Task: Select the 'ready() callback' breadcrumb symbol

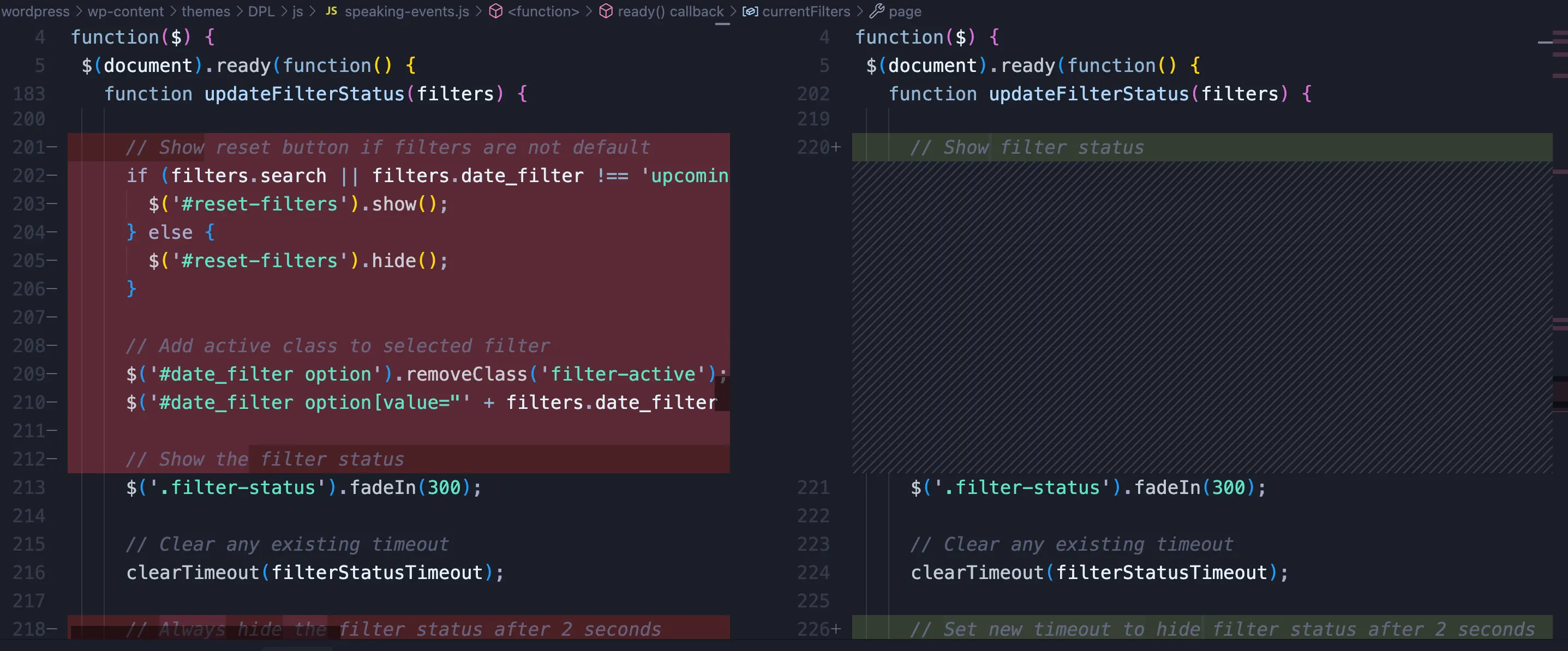Action: point(671,11)
